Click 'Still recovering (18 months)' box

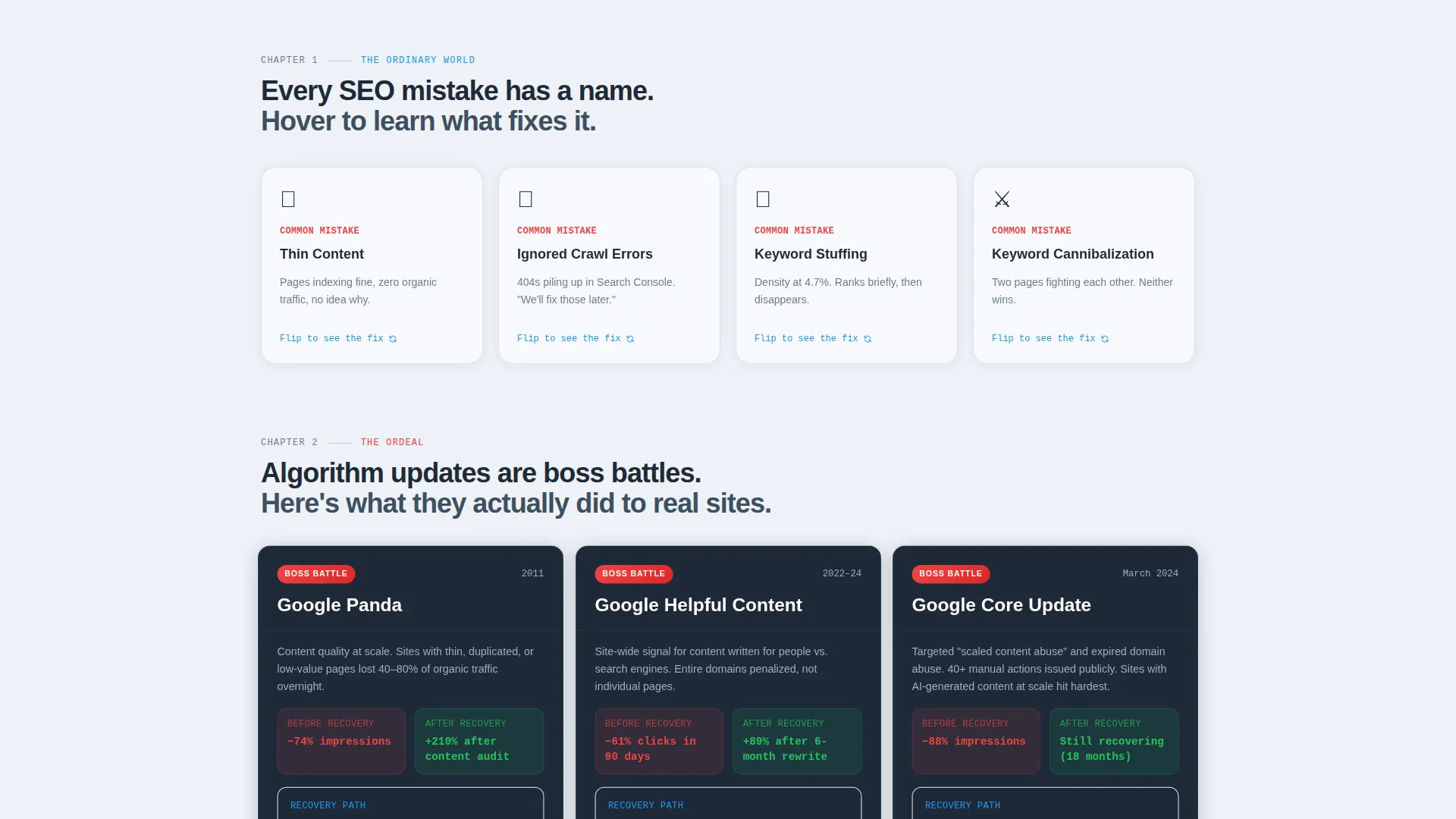point(1114,741)
